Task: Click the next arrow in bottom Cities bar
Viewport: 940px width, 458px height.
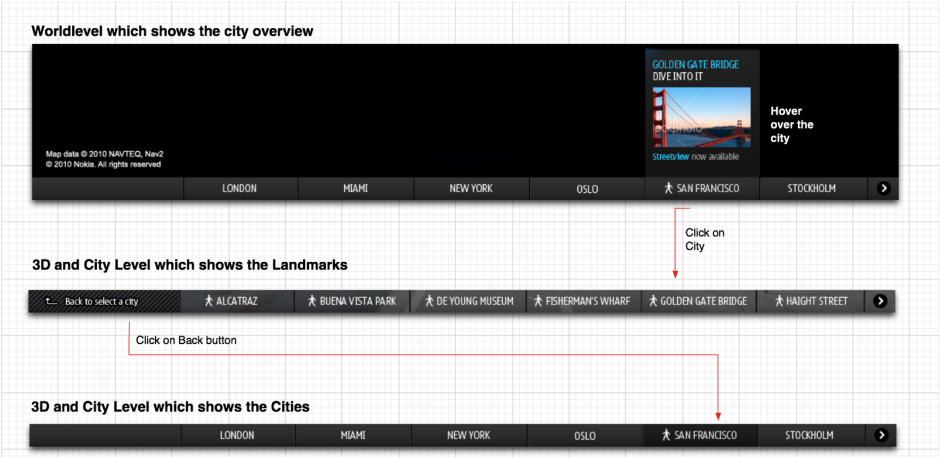Action: click(x=881, y=435)
